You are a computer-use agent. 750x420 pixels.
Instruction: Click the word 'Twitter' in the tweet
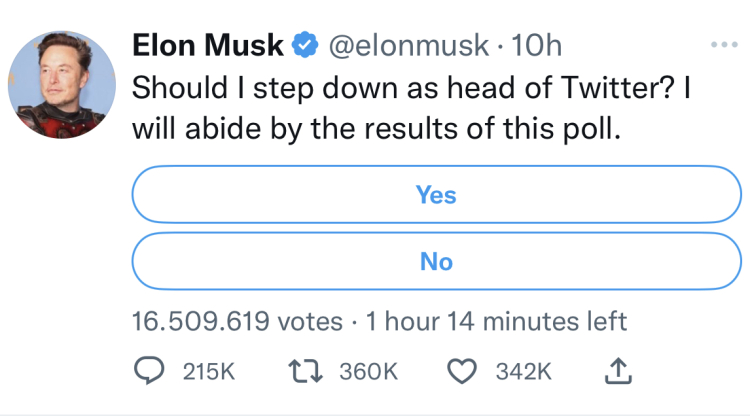[621, 87]
